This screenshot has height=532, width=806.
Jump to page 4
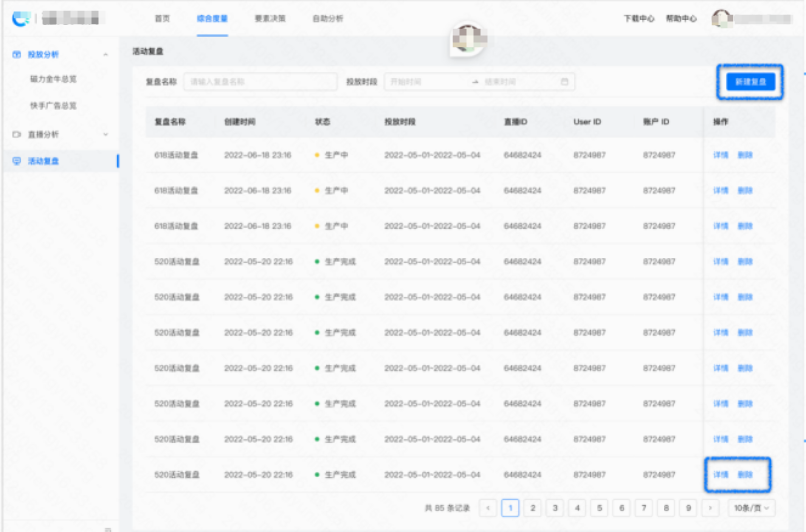(577, 508)
